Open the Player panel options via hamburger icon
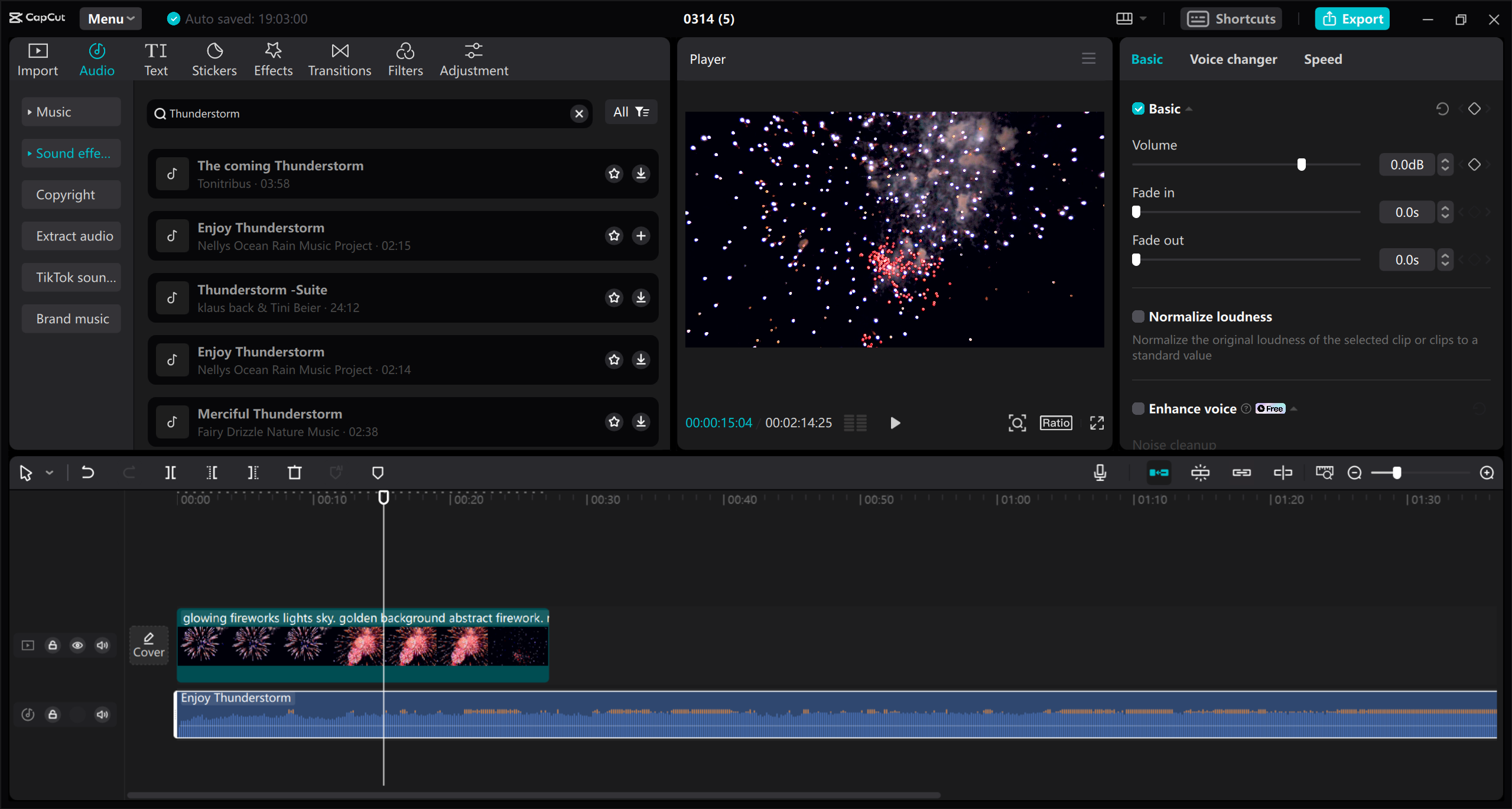The image size is (1512, 809). tap(1088, 59)
